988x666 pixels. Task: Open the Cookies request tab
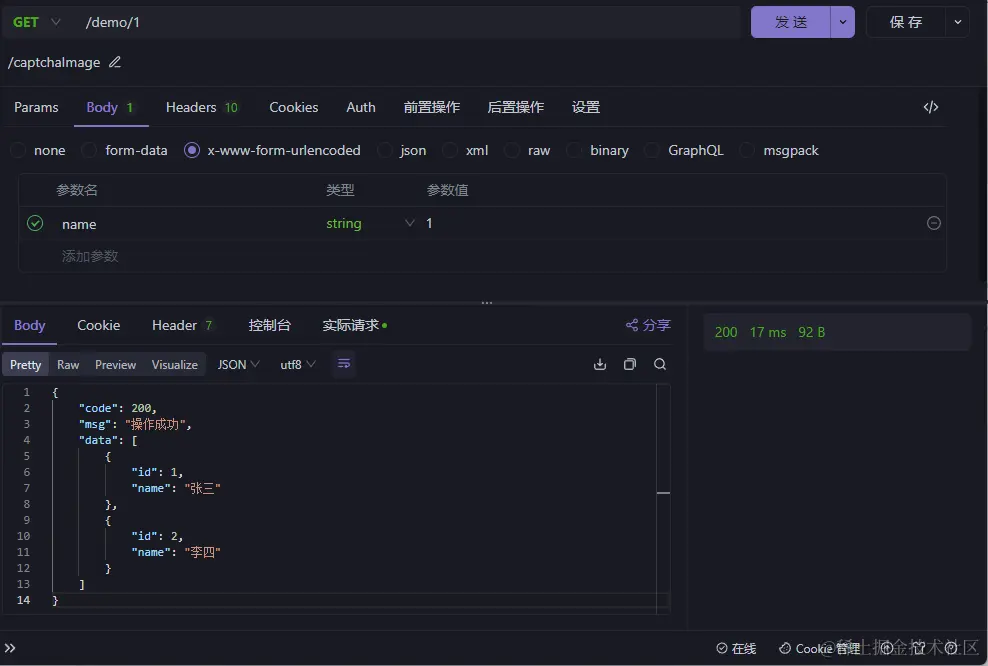pos(294,107)
